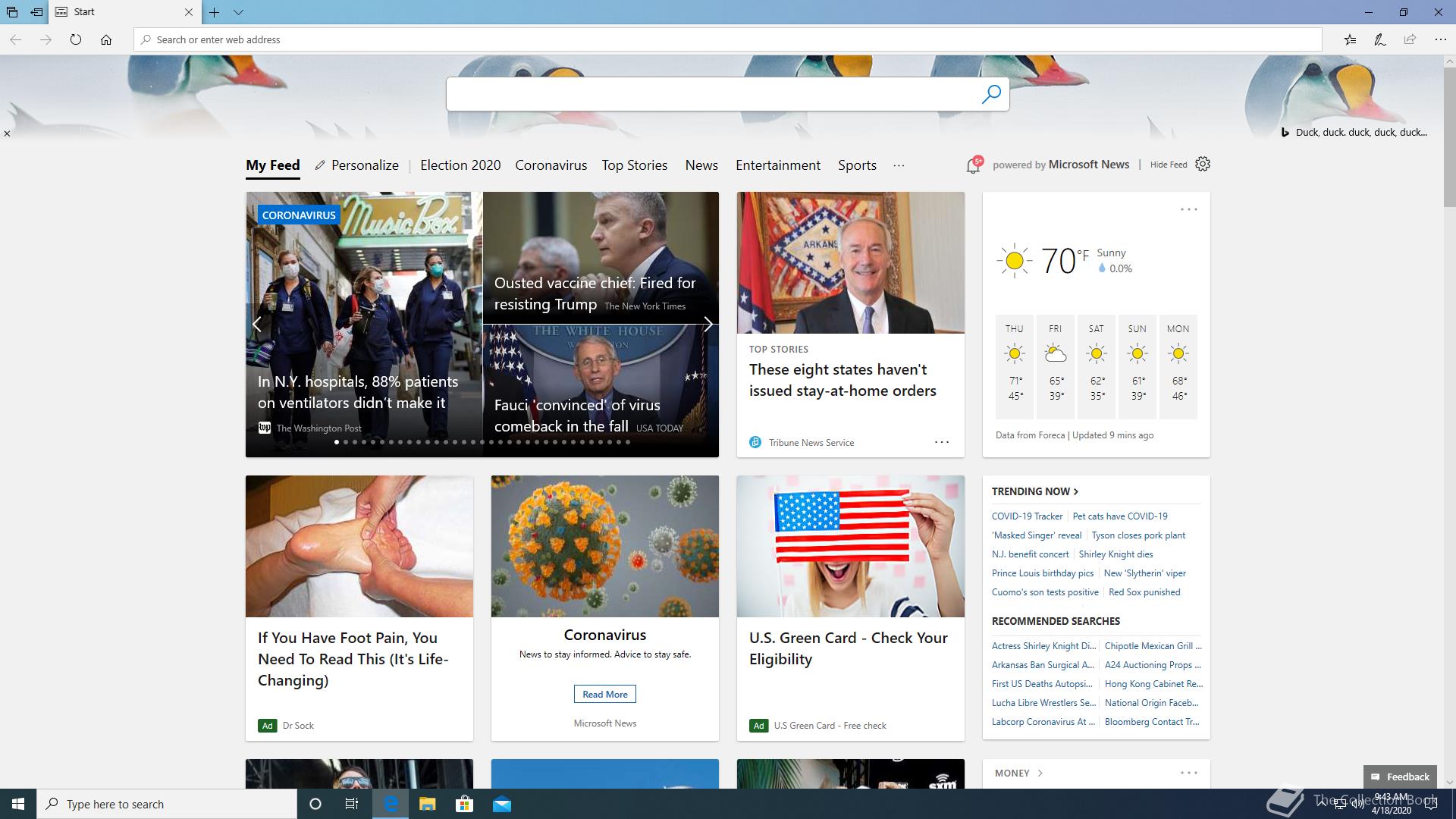This screenshot has height=819, width=1456.
Task: Switch to Sports tab
Action: [857, 165]
